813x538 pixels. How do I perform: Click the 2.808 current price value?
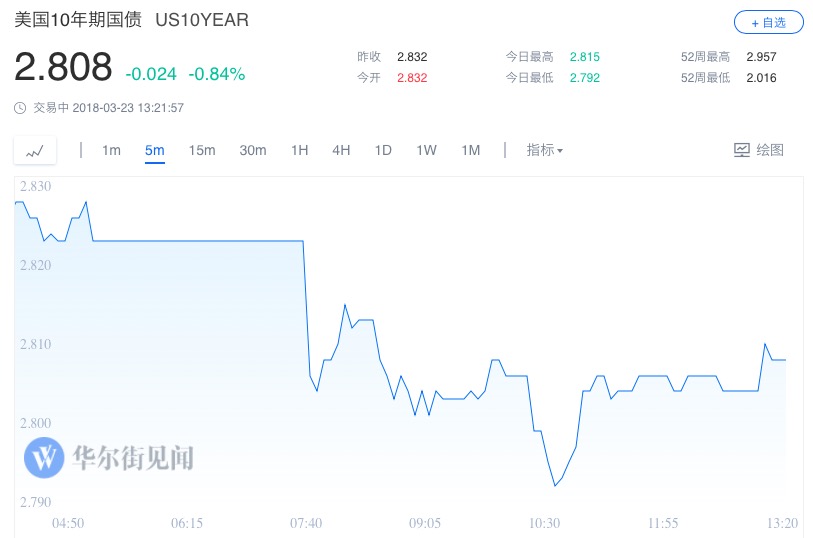pos(63,67)
